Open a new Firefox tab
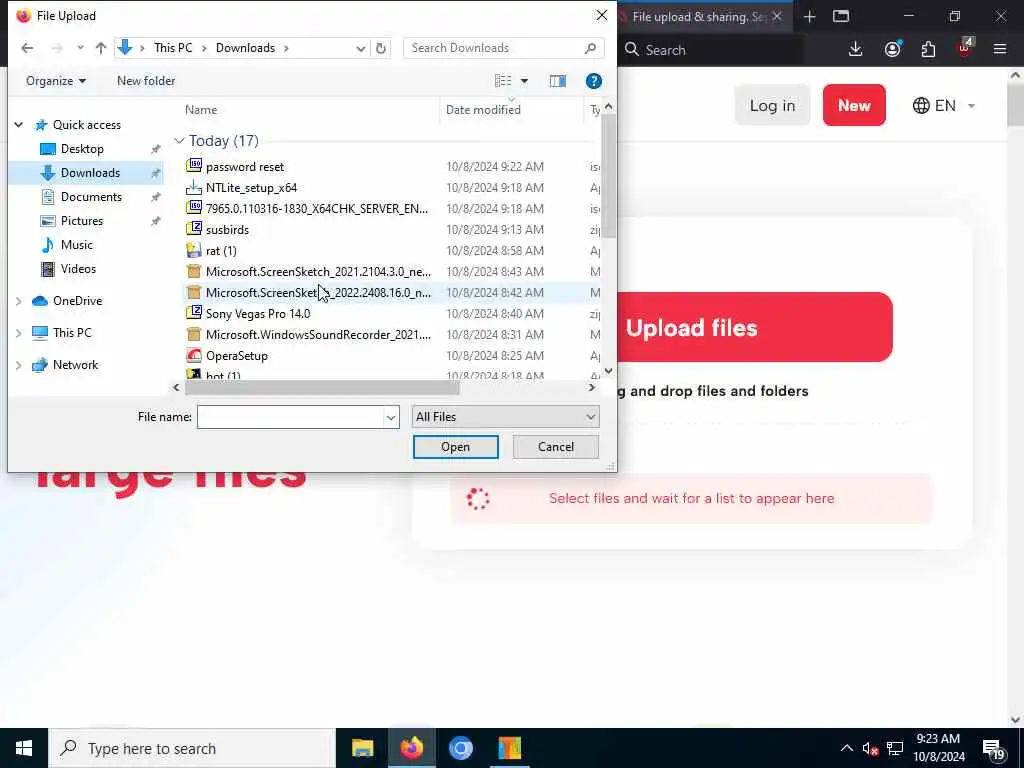Image resolution: width=1024 pixels, height=768 pixels. [809, 16]
